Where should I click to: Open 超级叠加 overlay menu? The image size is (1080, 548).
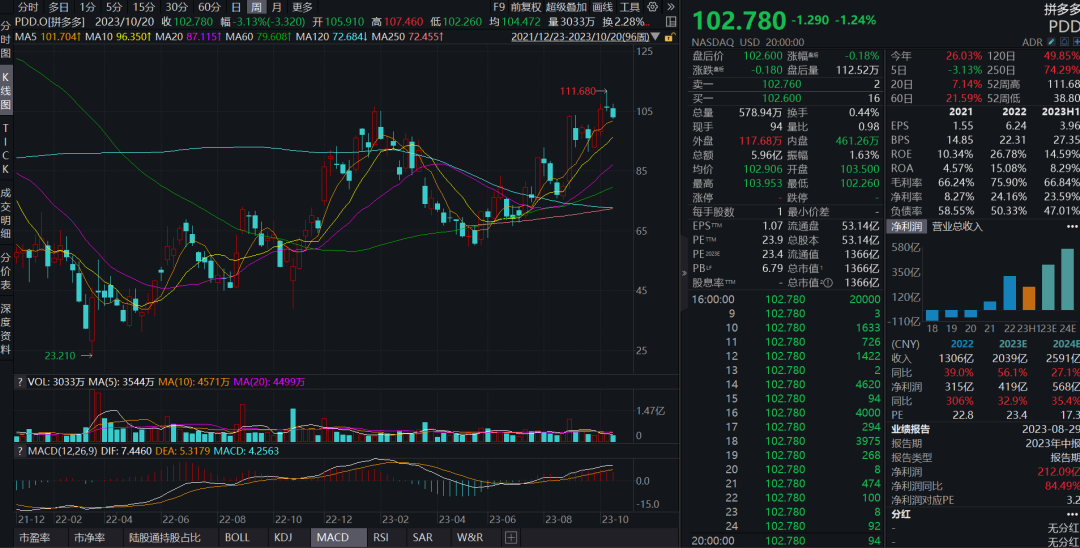[566, 7]
